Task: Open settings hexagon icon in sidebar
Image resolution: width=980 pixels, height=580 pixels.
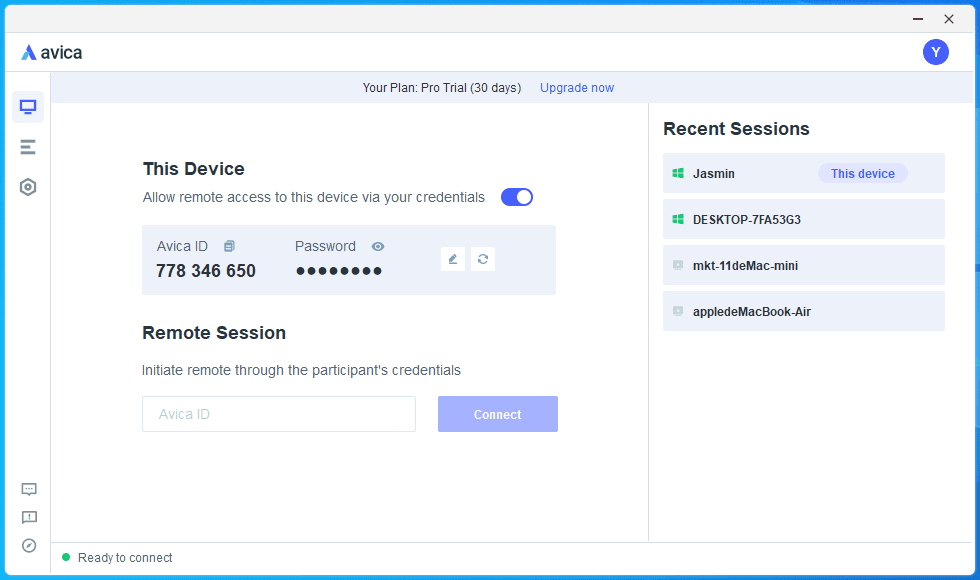Action: (28, 187)
